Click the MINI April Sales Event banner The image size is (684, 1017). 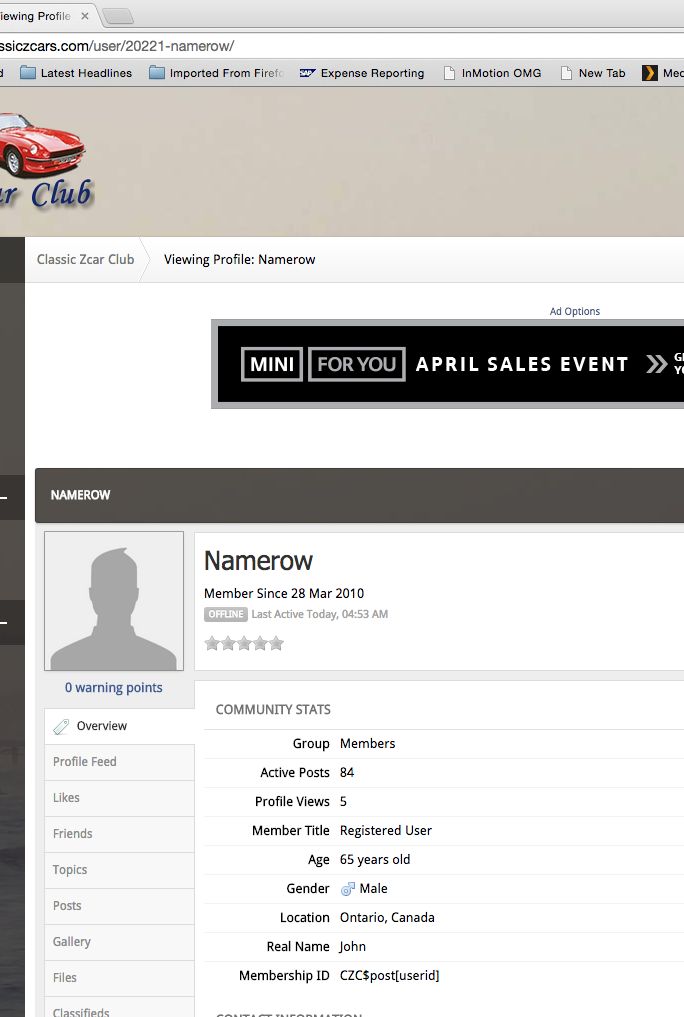(x=447, y=364)
